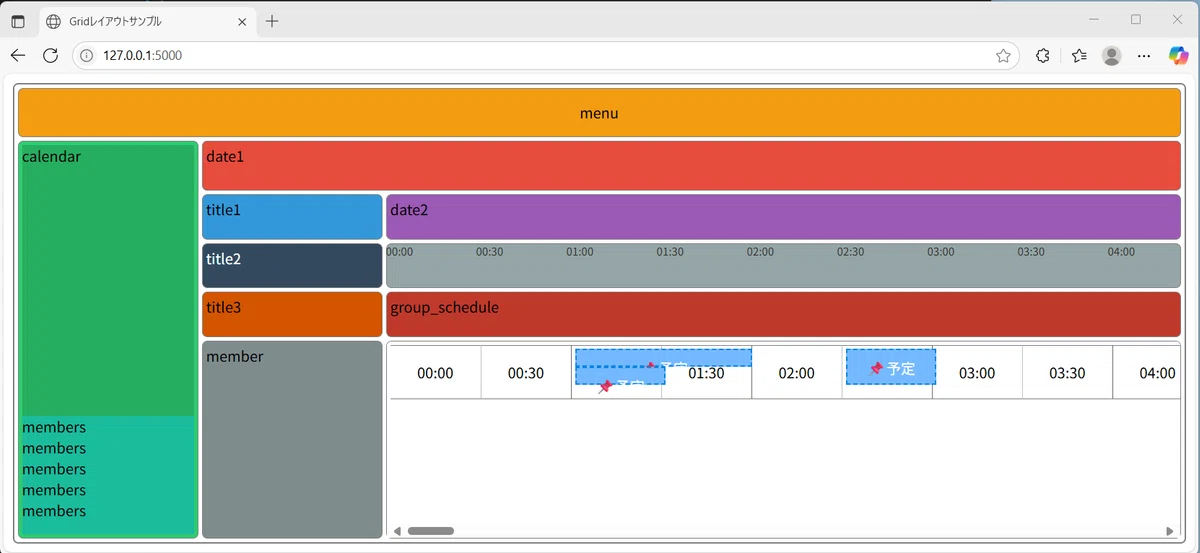Click the schedule scrollbar right arrow
1200x553 pixels.
[x=1170, y=531]
